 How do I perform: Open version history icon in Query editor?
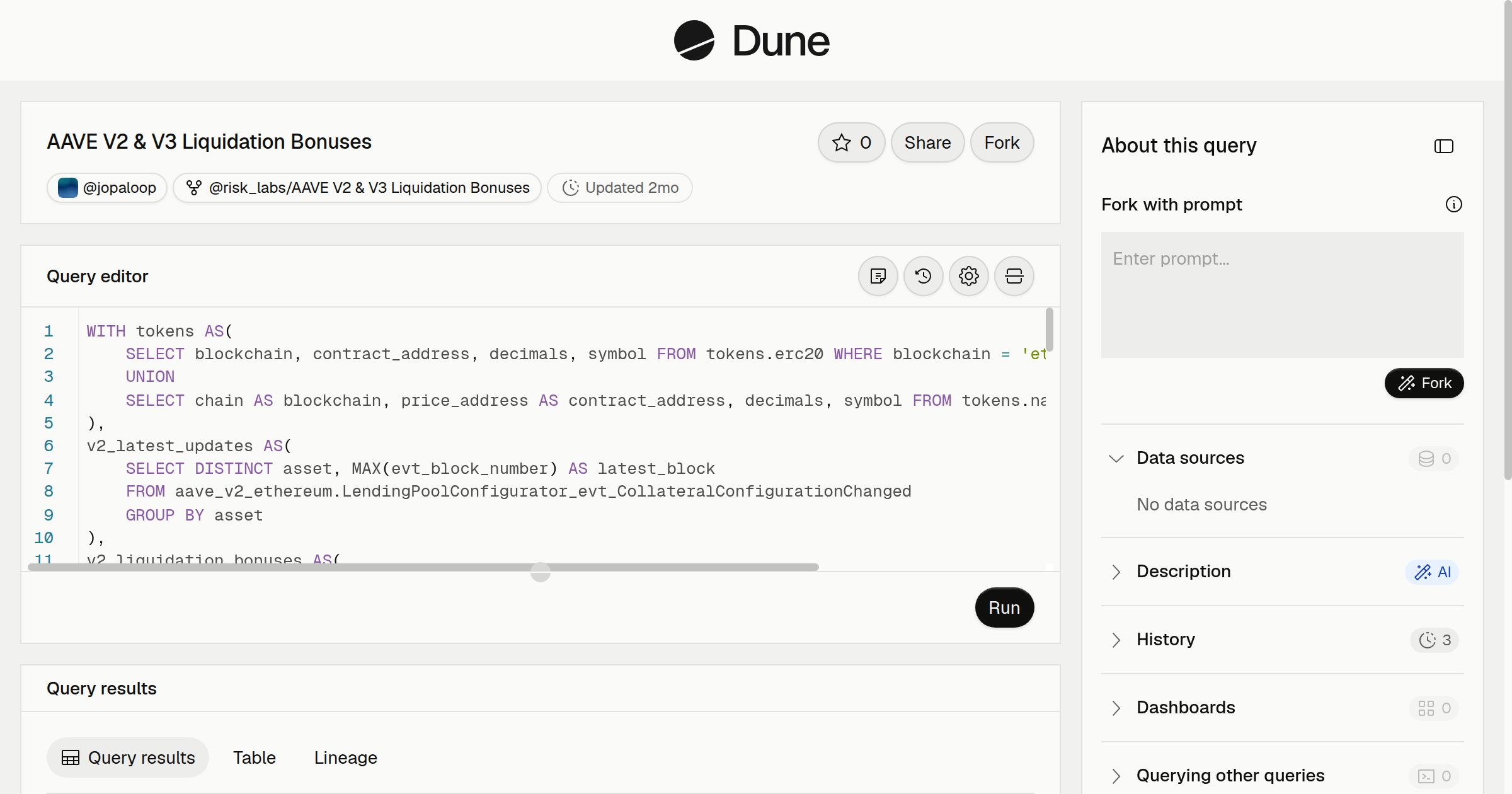pyautogui.click(x=923, y=276)
